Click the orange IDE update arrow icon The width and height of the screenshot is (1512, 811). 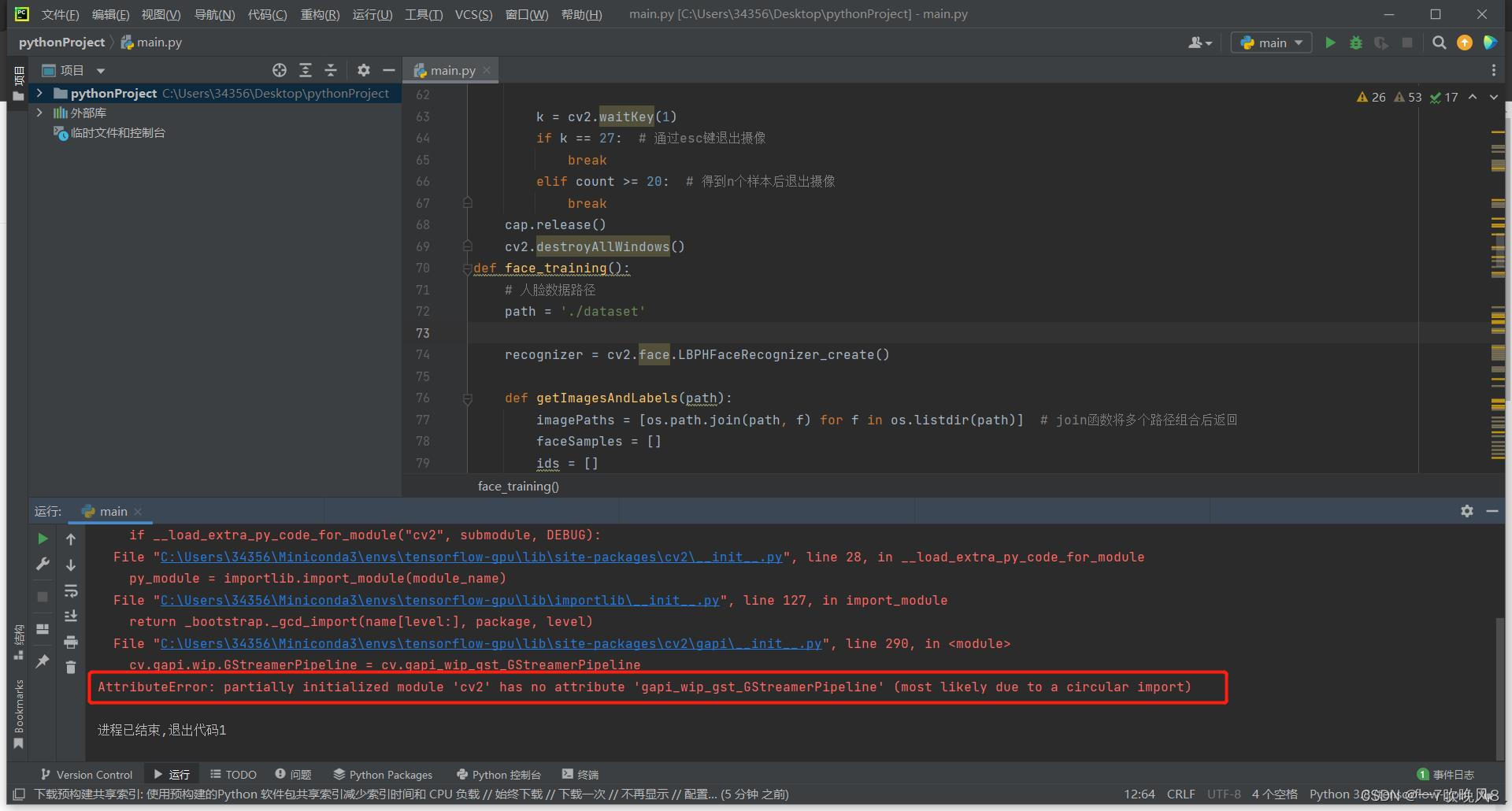[x=1465, y=43]
